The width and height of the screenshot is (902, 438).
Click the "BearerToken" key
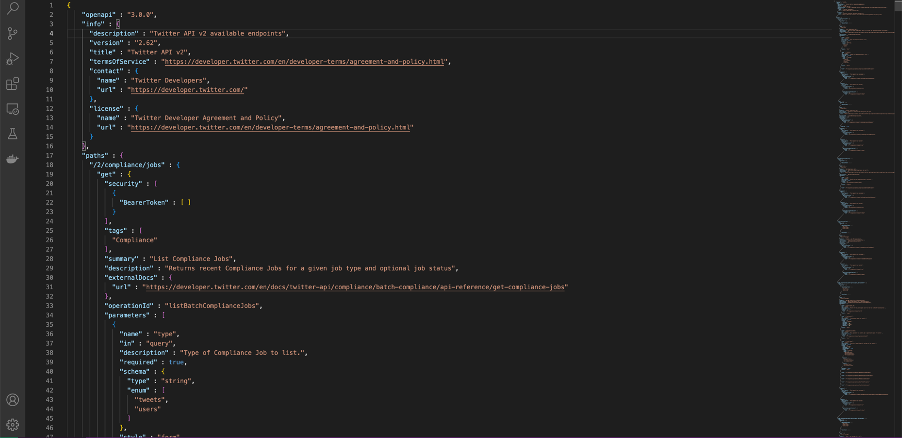[x=146, y=203]
